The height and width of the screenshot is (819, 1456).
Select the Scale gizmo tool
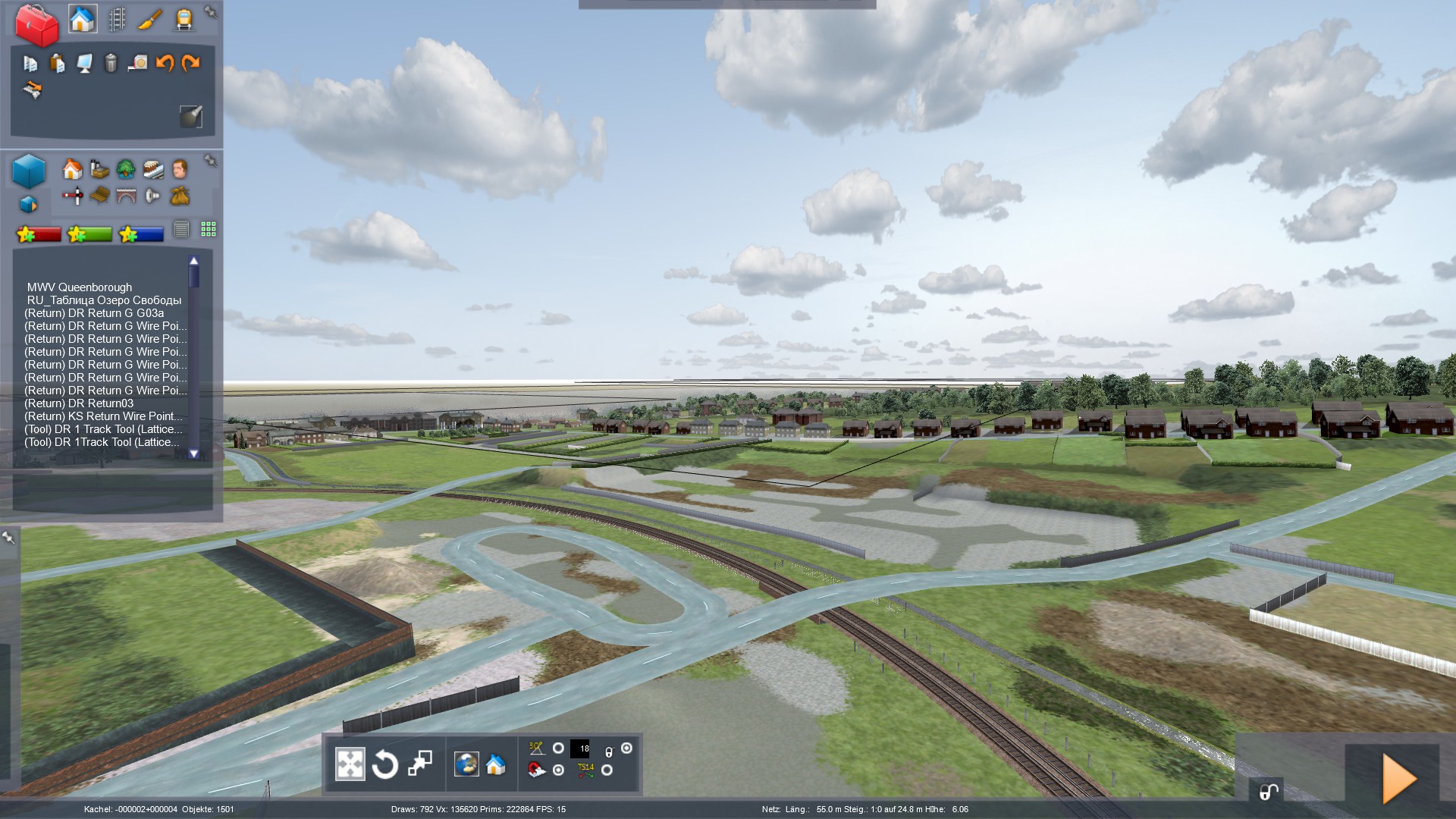point(419,764)
